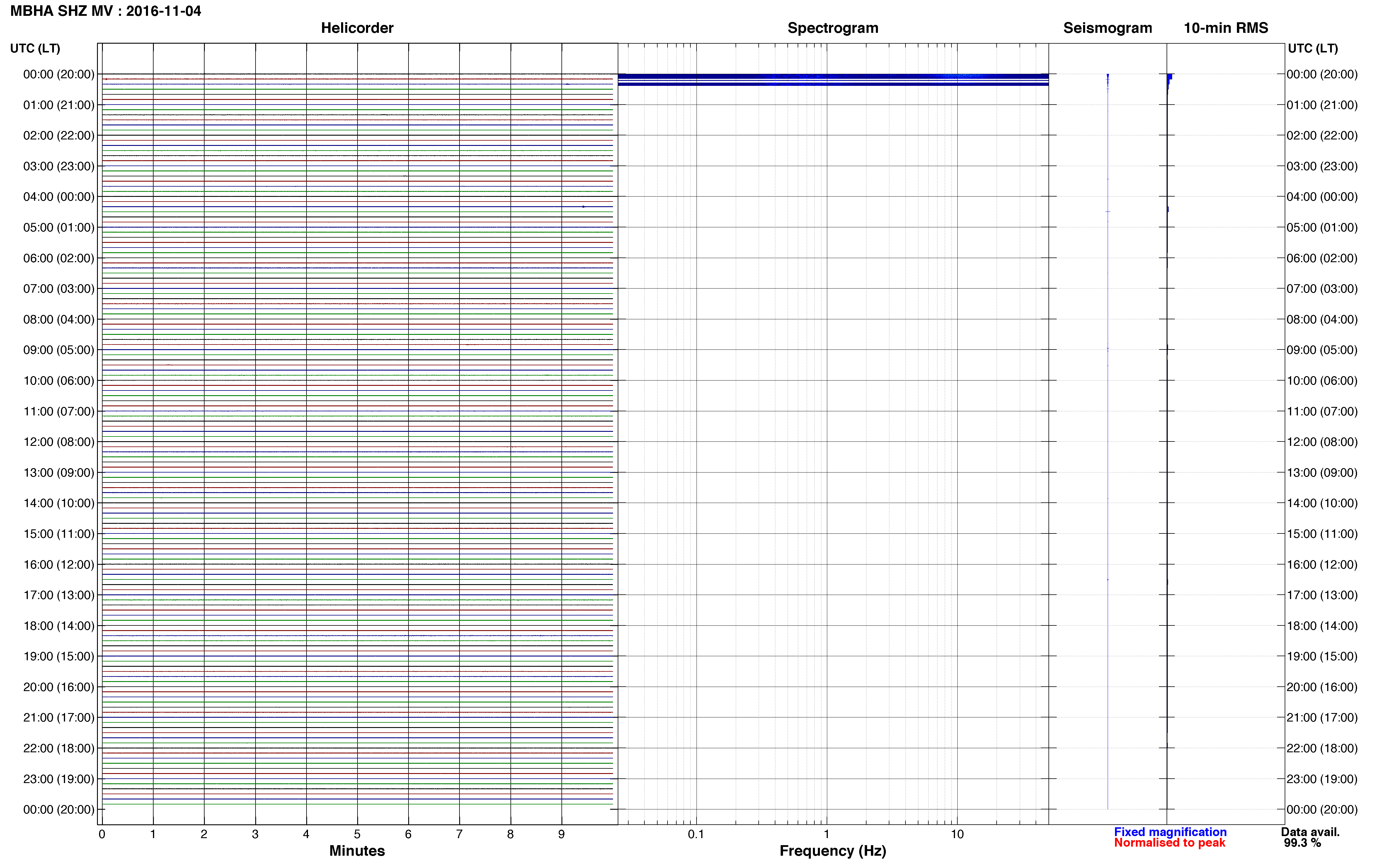
Task: Click the blue RMS spike at 00:00
Action: [1170, 77]
